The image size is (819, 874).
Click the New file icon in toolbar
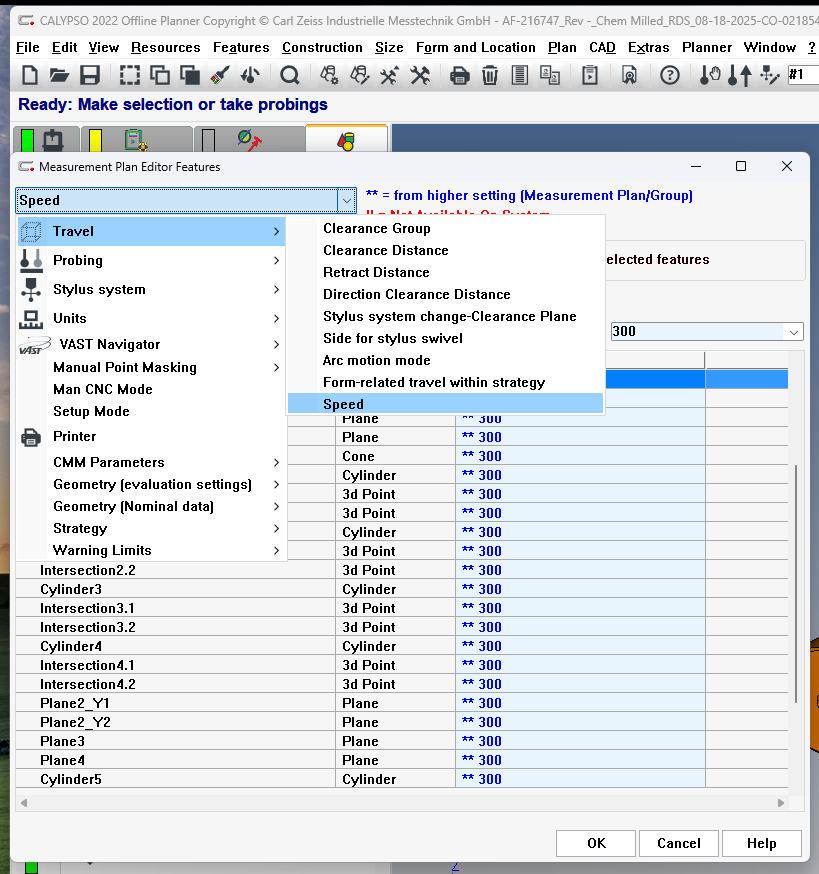click(30, 75)
